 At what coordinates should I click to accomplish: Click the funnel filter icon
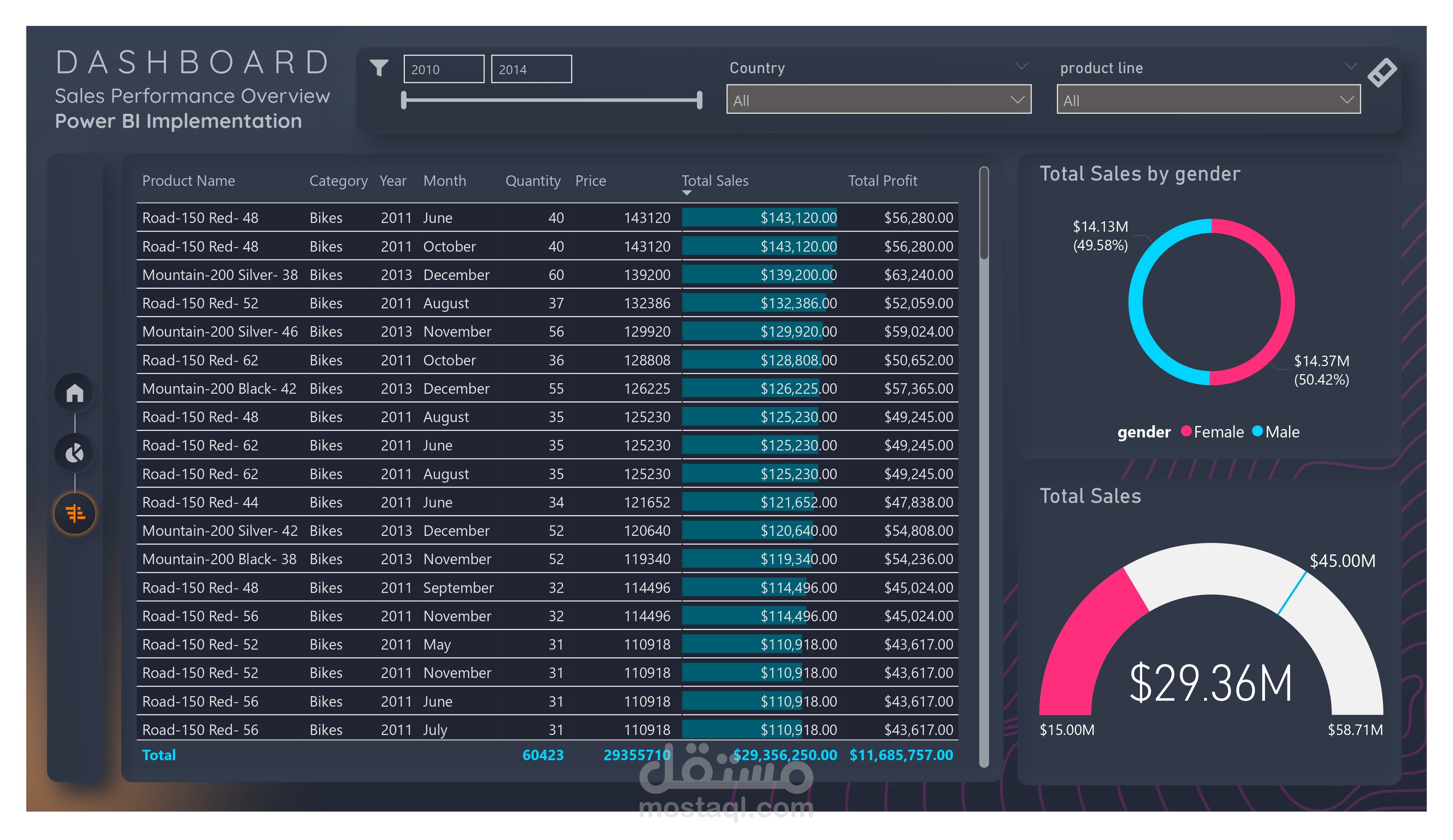coord(379,68)
